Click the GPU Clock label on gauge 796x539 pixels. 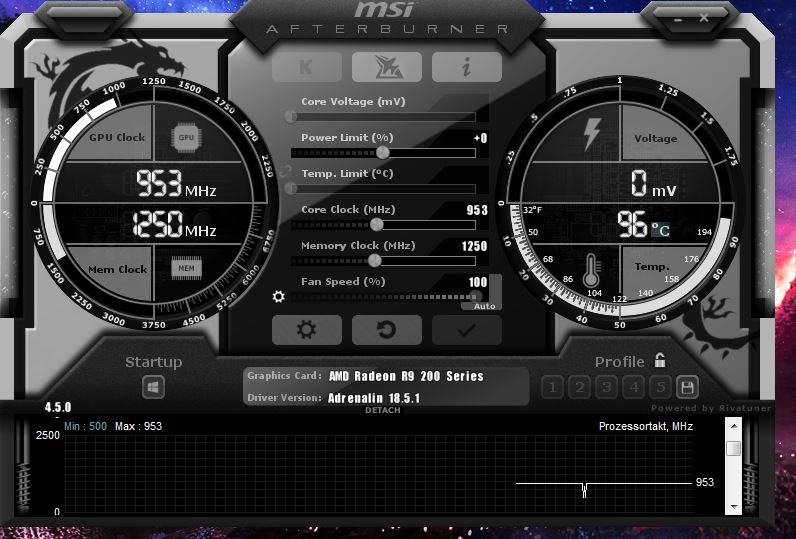pyautogui.click(x=117, y=138)
